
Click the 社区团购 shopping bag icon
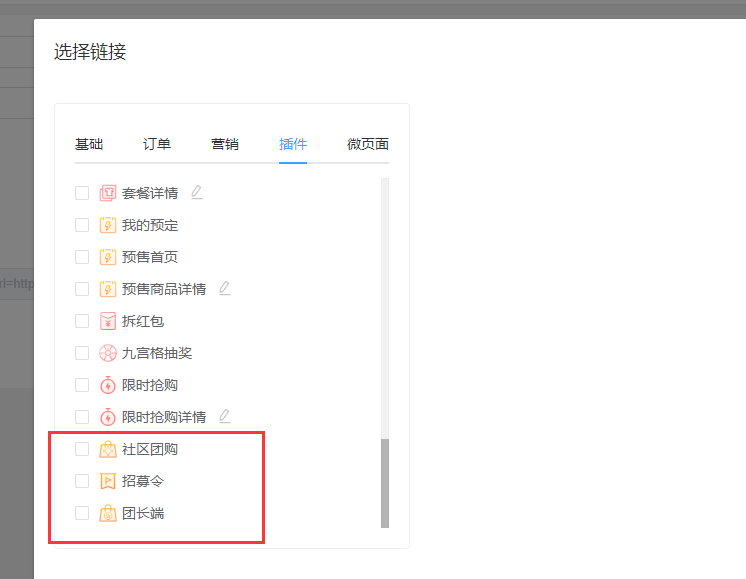coord(108,449)
